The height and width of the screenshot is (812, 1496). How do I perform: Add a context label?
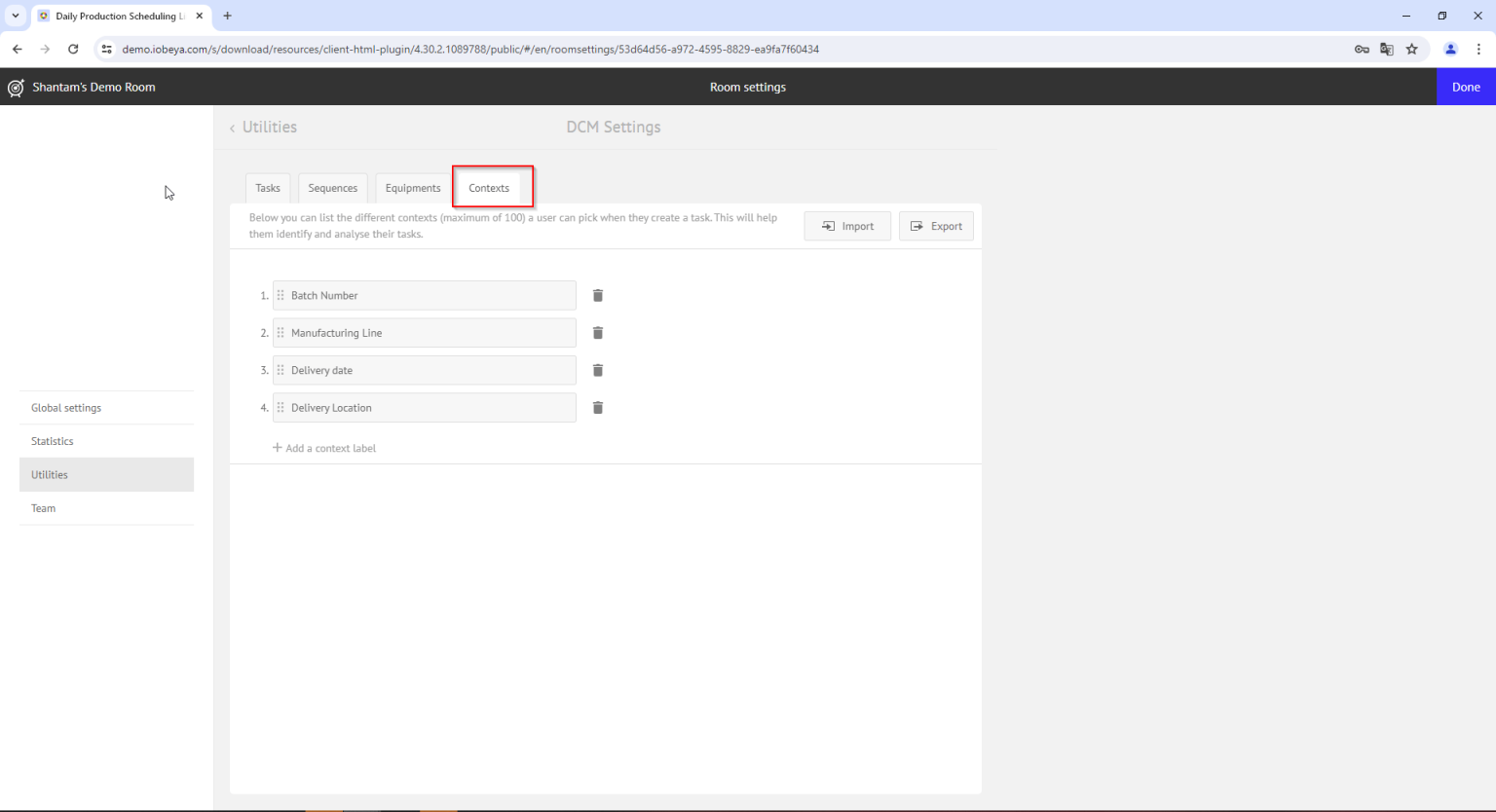324,448
